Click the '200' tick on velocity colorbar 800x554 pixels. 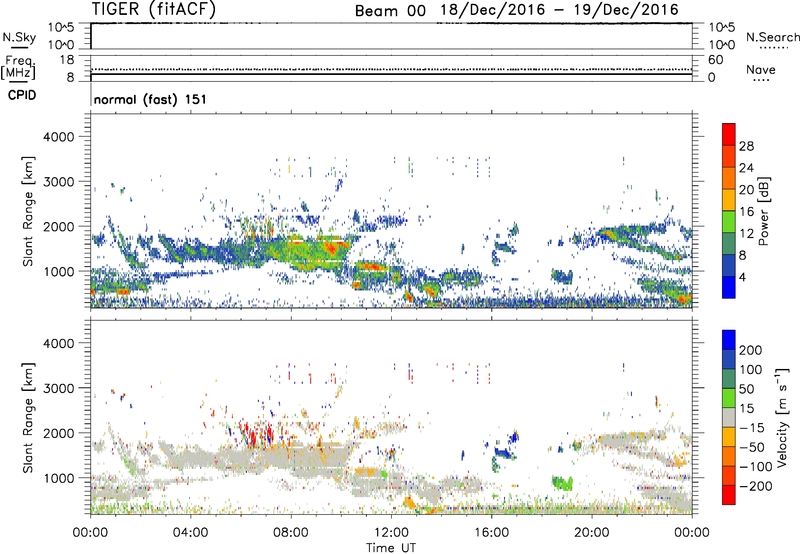point(751,350)
